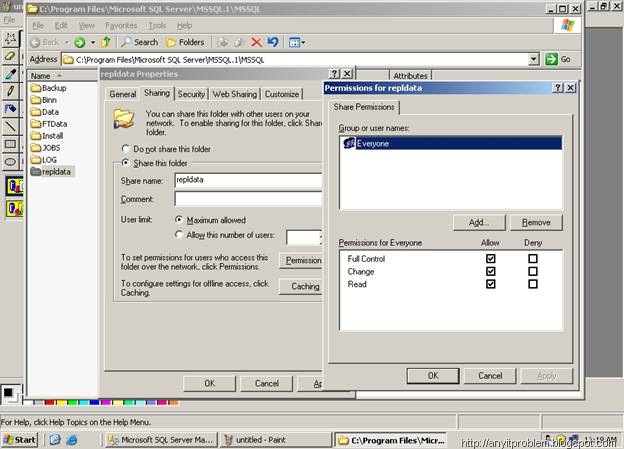Click the Share name input field
The height and width of the screenshot is (449, 624).
(248, 180)
